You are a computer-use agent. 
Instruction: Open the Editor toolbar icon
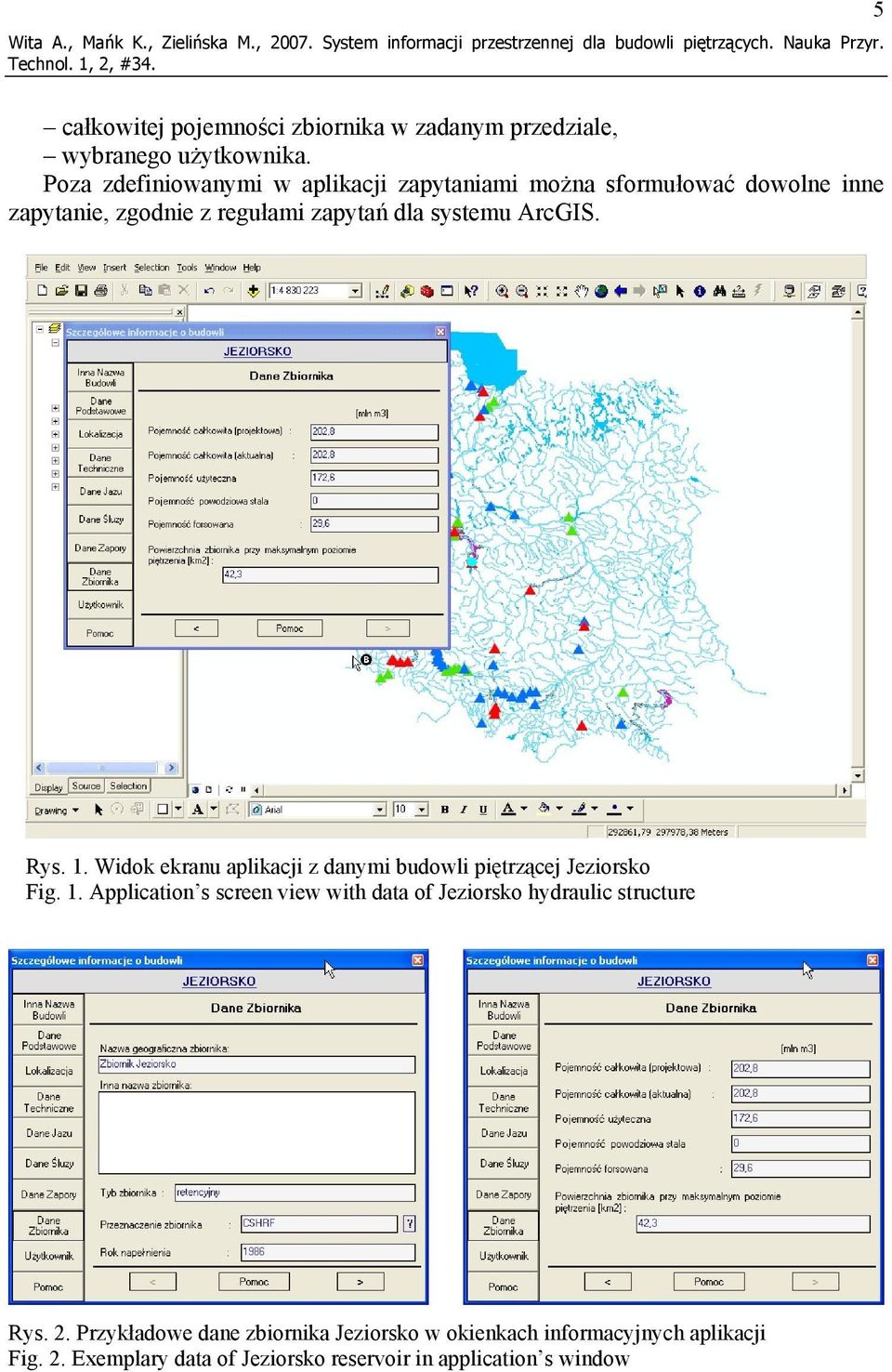pyautogui.click(x=382, y=291)
